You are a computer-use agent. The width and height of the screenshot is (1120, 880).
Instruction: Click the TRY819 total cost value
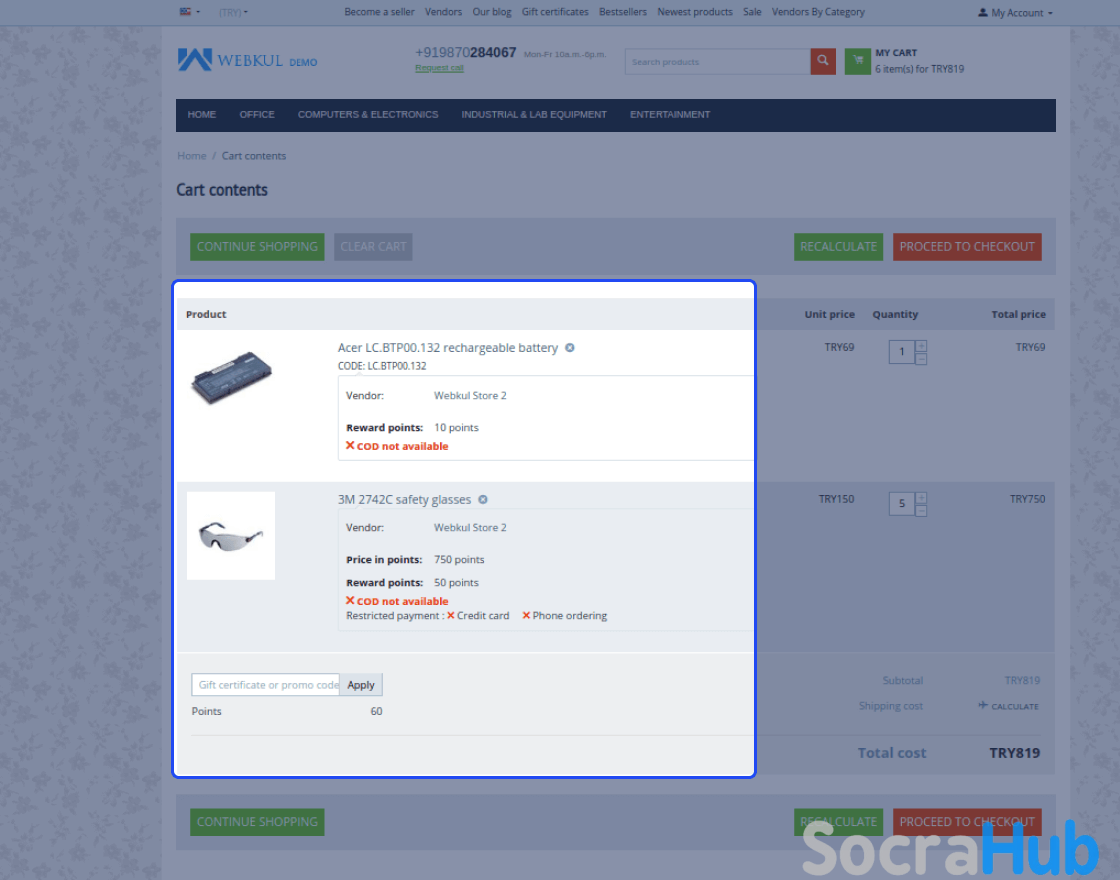tap(1014, 753)
